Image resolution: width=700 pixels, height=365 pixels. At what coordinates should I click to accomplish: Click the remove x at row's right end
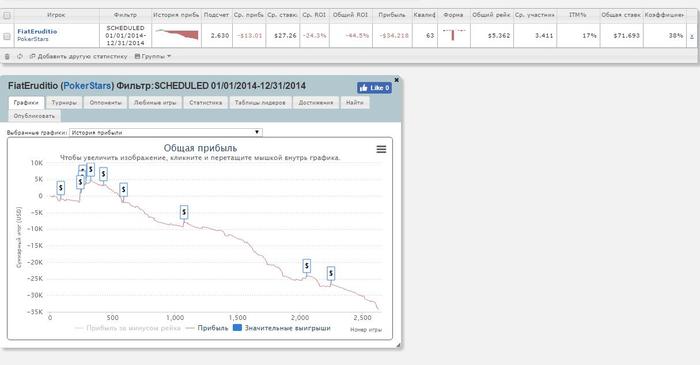click(x=692, y=36)
